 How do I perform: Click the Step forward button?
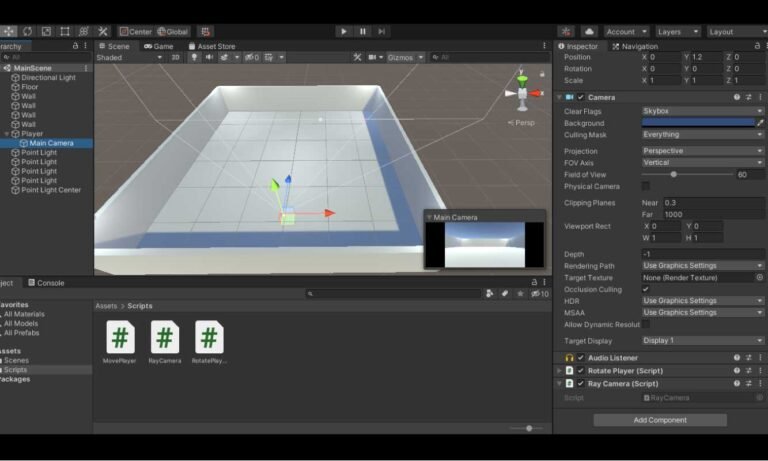[x=381, y=31]
